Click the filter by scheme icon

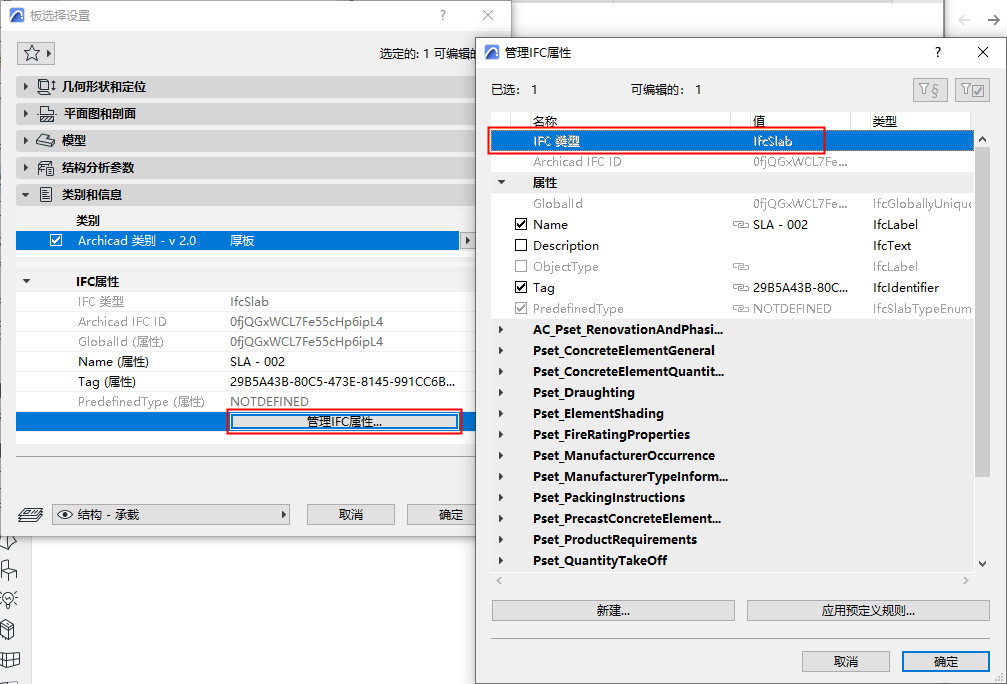pyautogui.click(x=929, y=90)
